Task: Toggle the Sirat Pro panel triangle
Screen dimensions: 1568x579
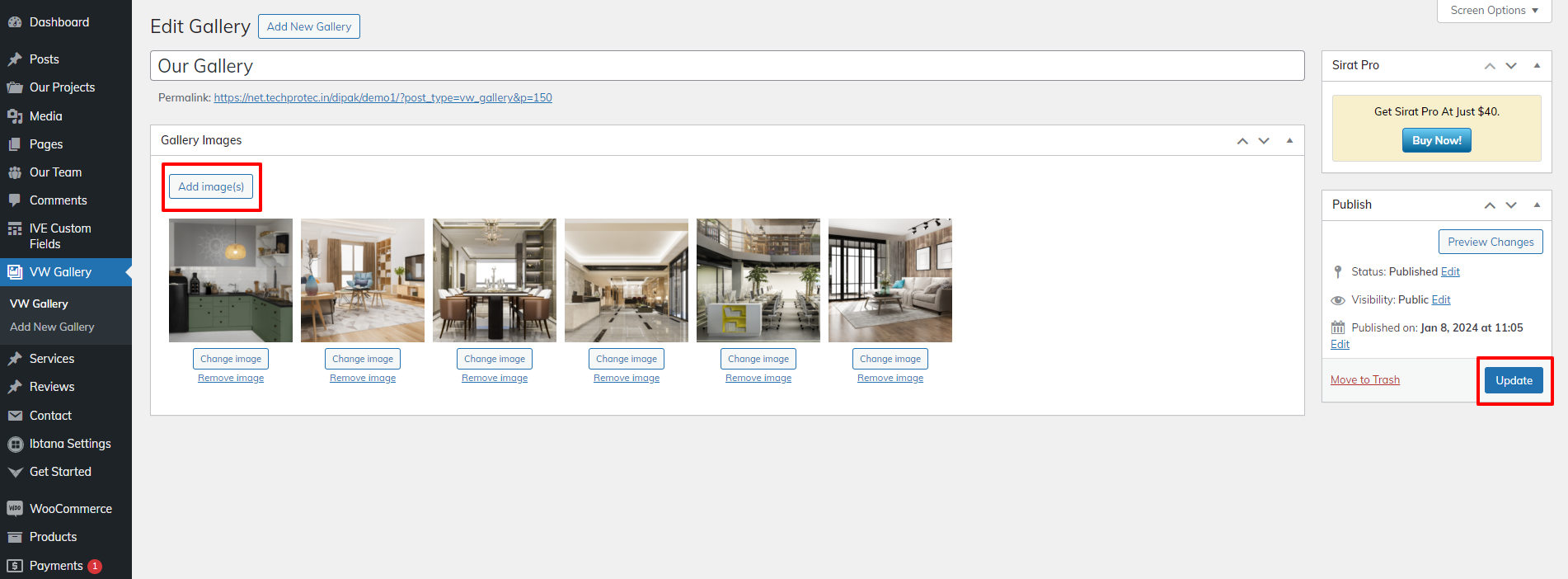Action: [1537, 65]
